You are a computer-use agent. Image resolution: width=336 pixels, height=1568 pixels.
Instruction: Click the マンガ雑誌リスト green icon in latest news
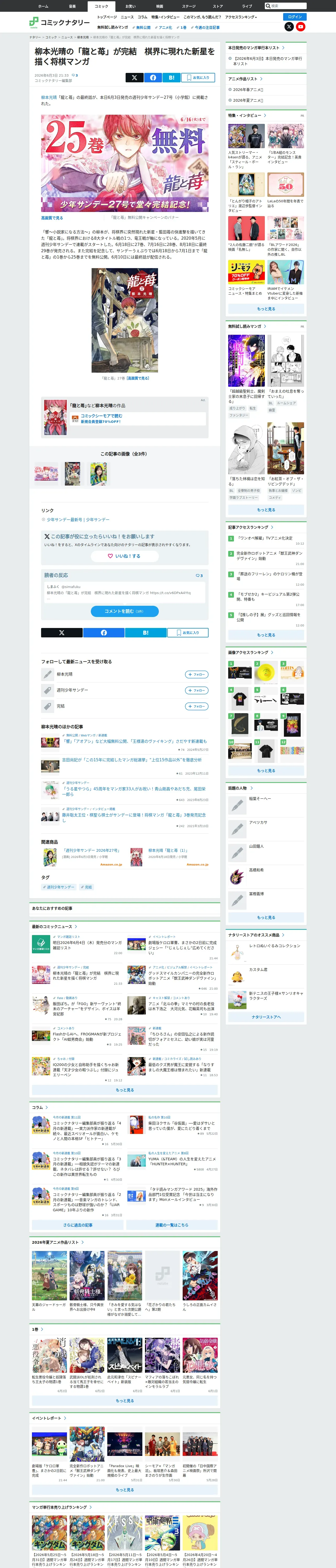point(41,945)
